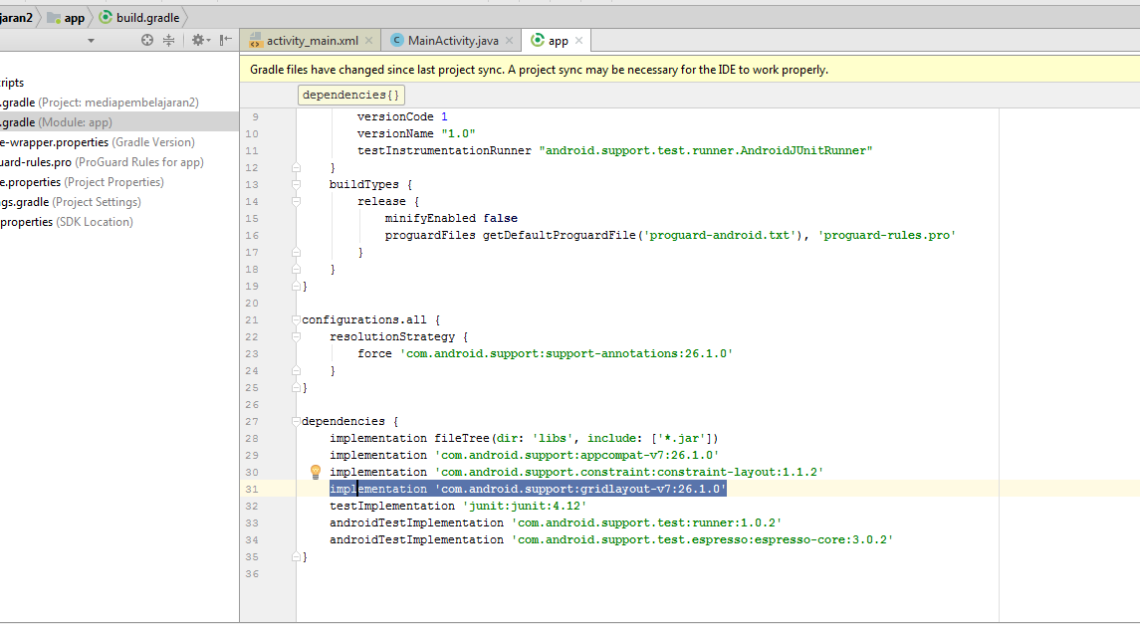Close the MainActivity.java tab
This screenshot has height=624, width=1140.
pos(509,41)
